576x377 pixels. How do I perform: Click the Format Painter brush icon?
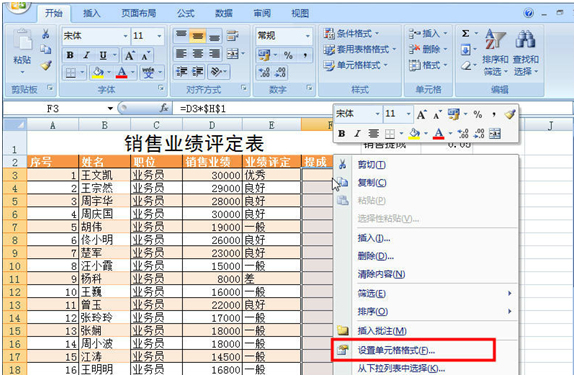point(46,65)
